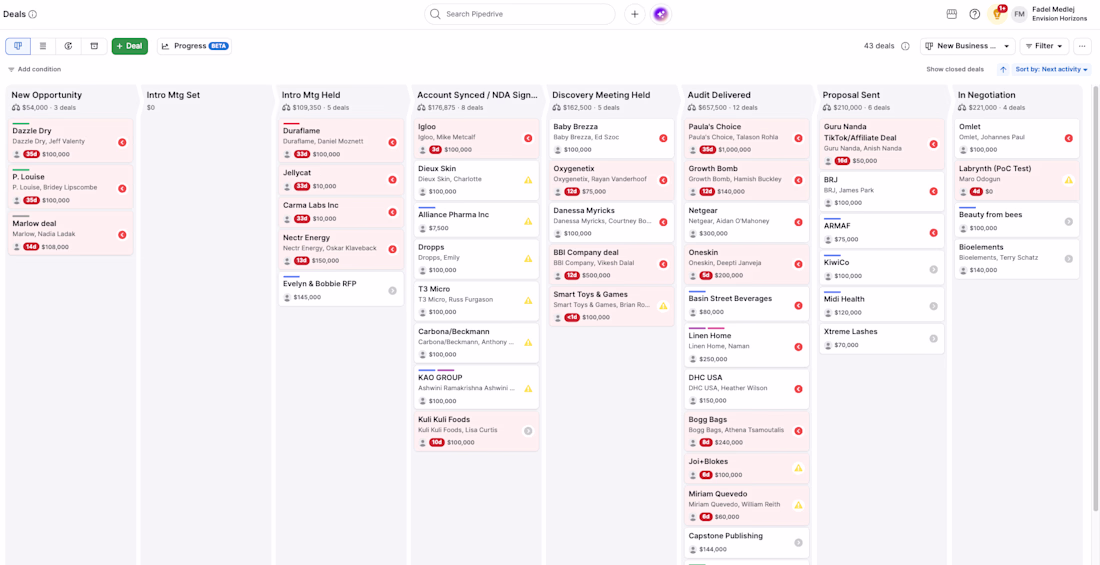Click warning icon on Smart Toys & Games card
This screenshot has width=1100, height=565.
[663, 306]
